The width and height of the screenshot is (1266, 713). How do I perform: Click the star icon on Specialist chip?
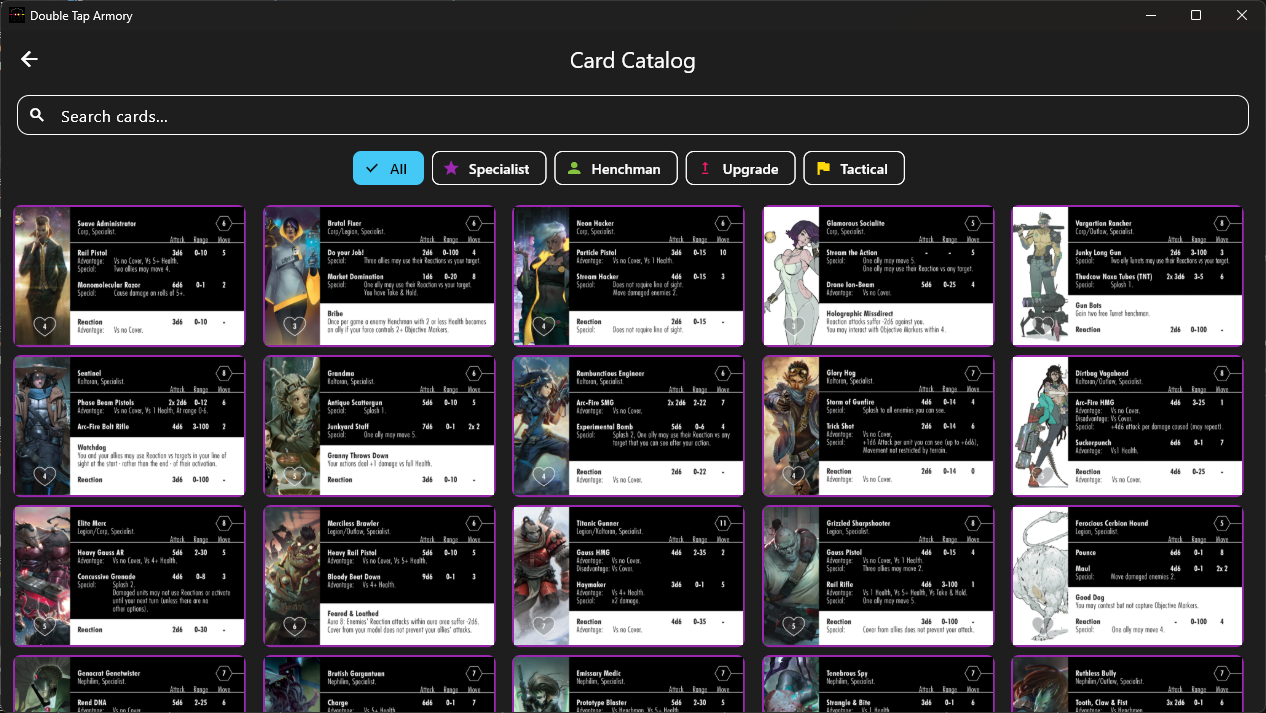451,168
